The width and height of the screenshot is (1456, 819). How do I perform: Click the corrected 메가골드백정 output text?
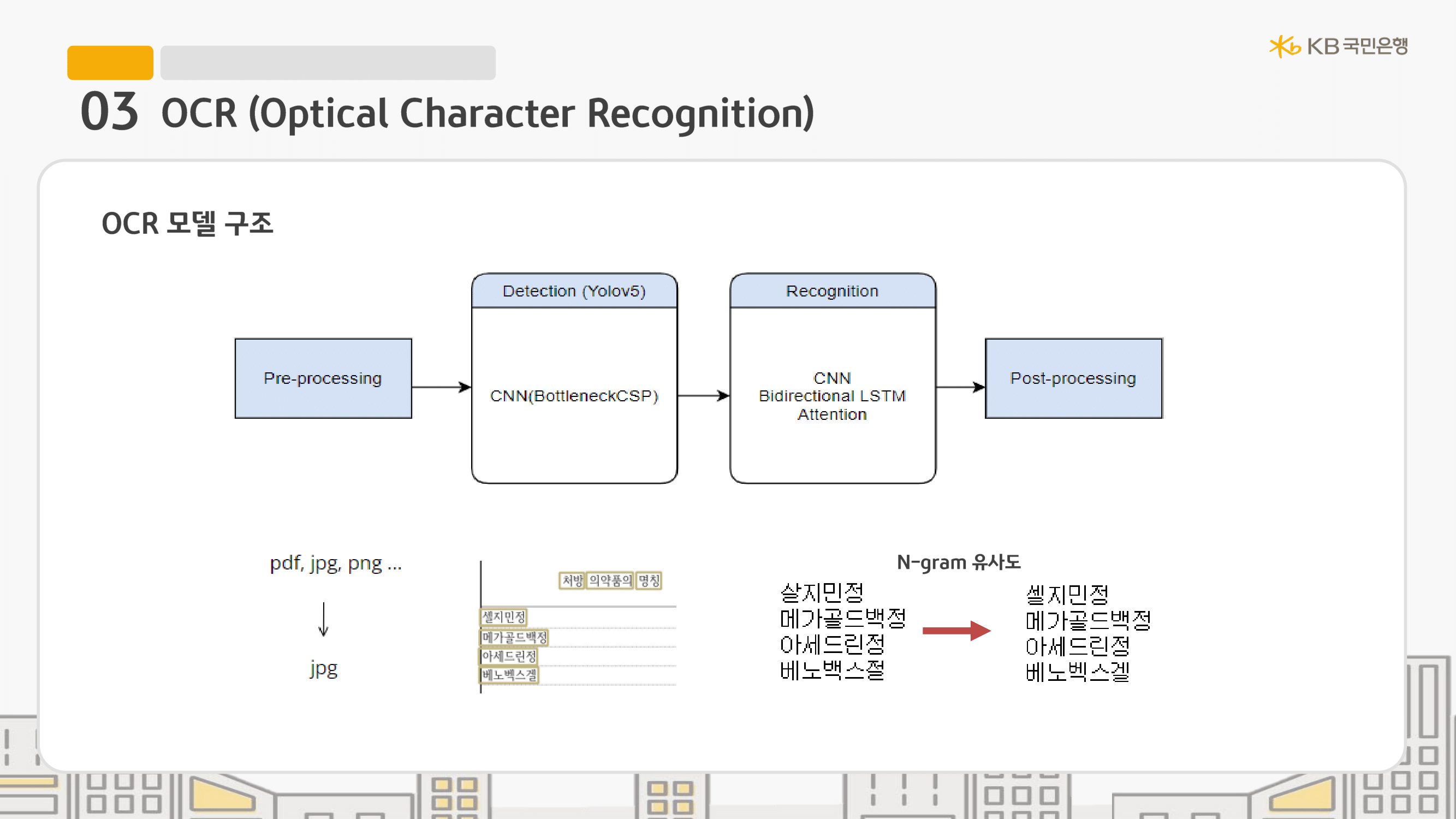point(1088,621)
